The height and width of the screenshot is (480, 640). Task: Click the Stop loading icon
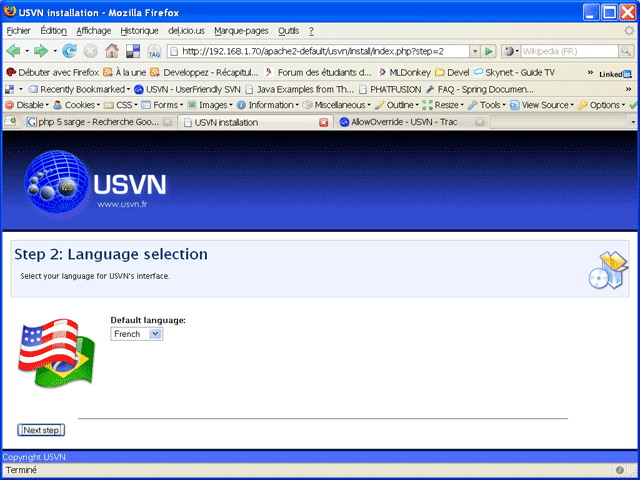click(x=90, y=51)
